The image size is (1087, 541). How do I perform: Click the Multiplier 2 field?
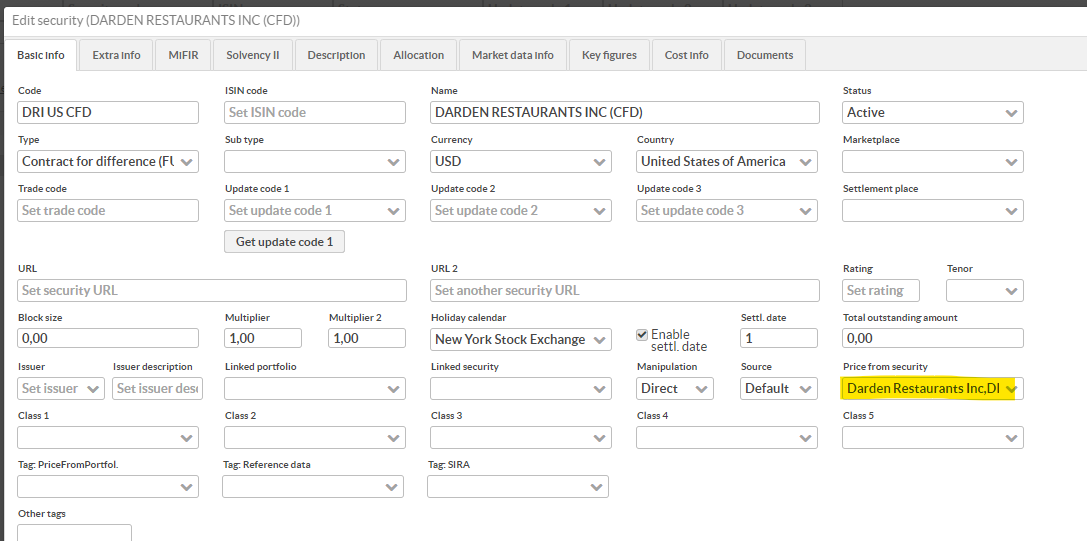coord(367,338)
